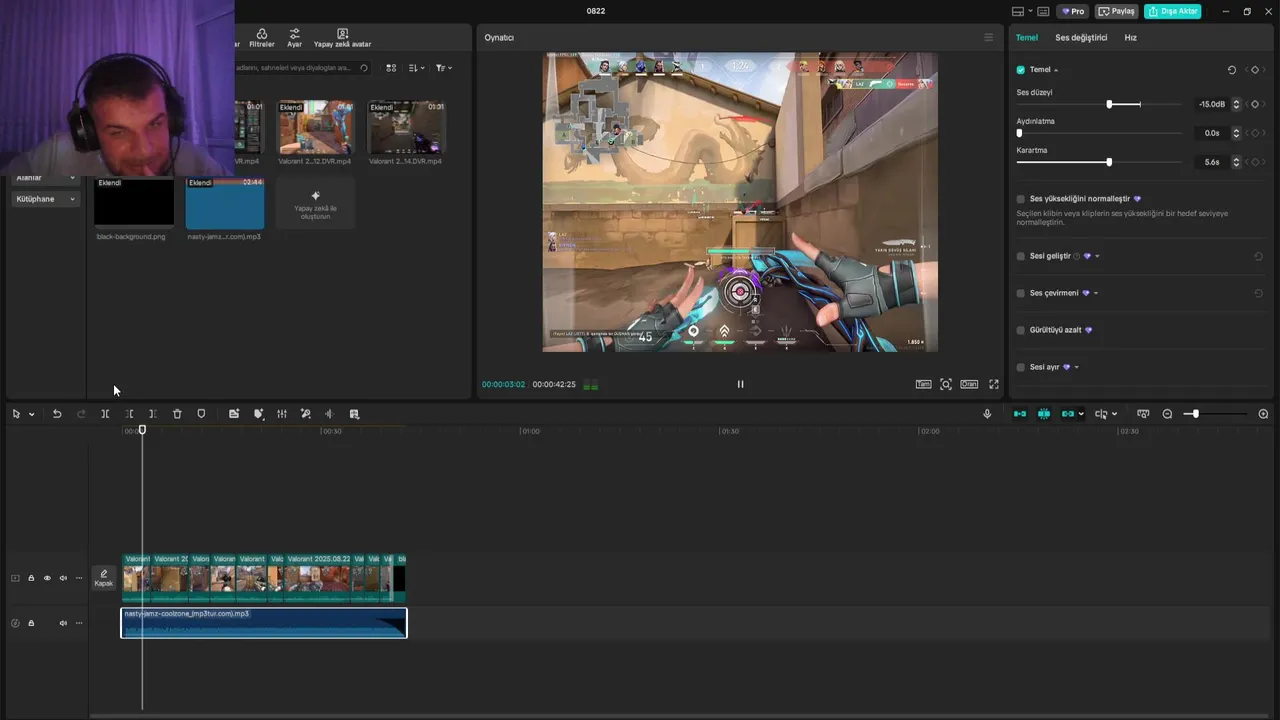Screen dimensions: 1280x720
Task: Toggle video track visibility eye icon
Action: click(47, 578)
